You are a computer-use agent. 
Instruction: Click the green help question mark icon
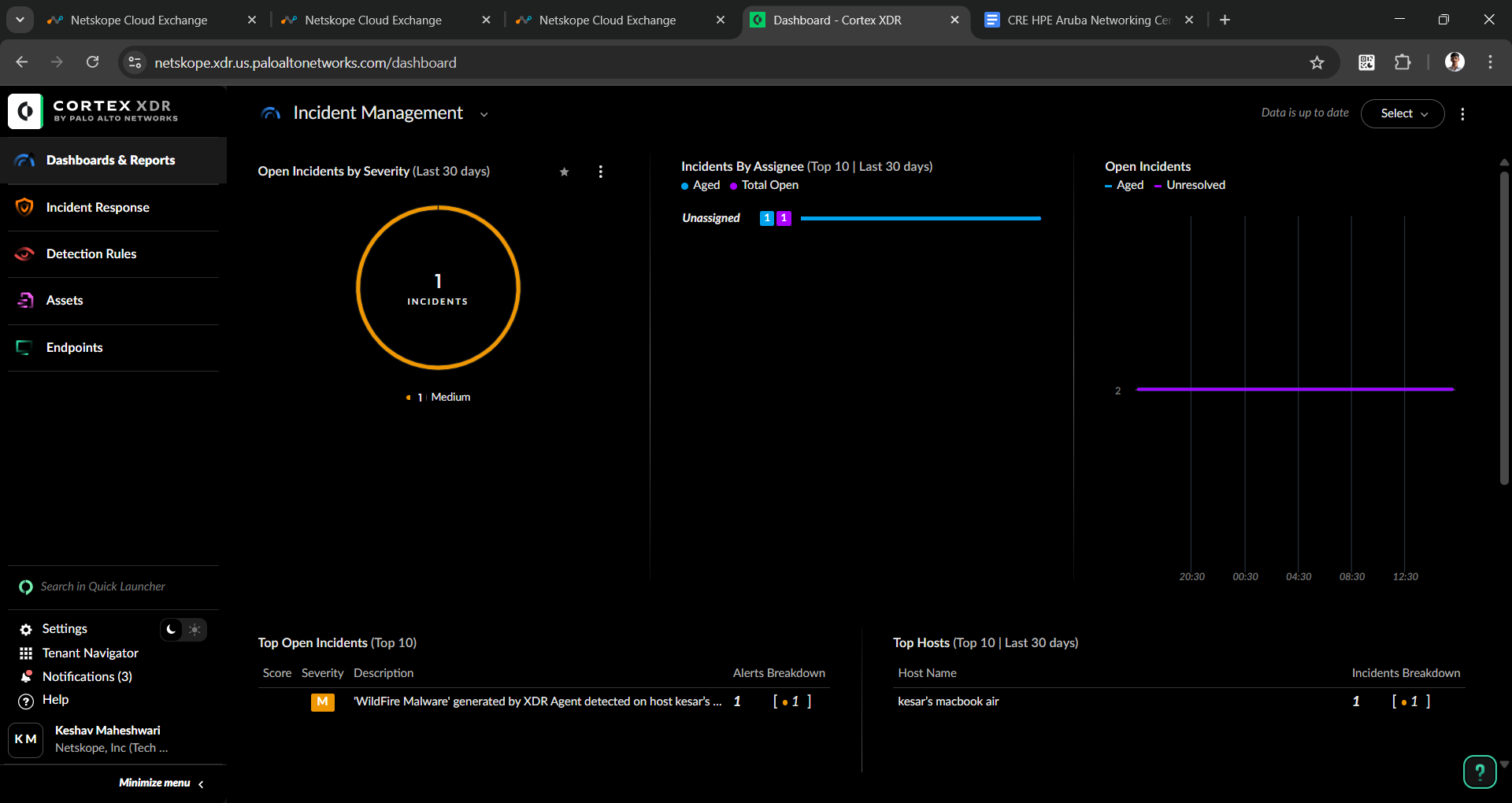click(1479, 772)
